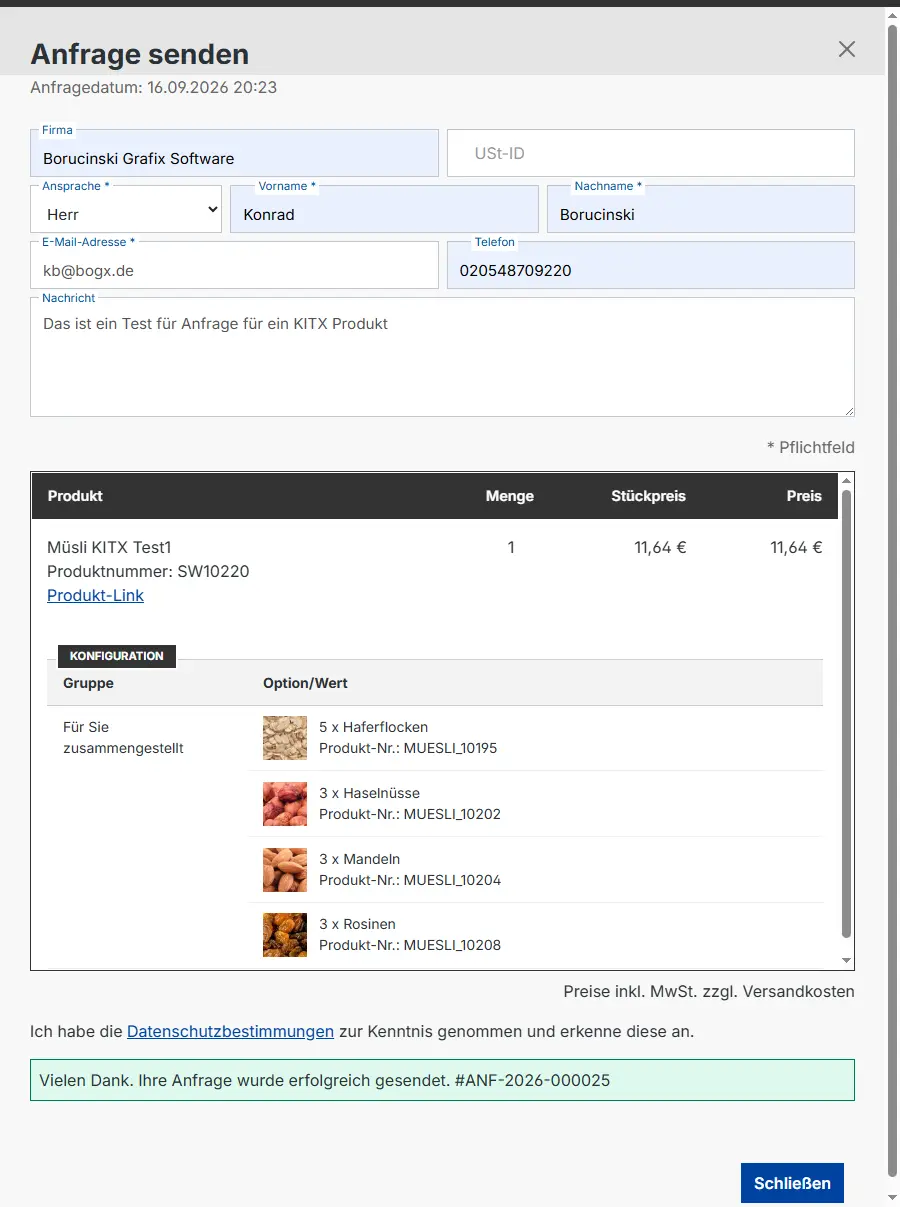The width and height of the screenshot is (900, 1207).
Task: Open the Ansprache dropdown showing Herr
Action: click(x=126, y=209)
